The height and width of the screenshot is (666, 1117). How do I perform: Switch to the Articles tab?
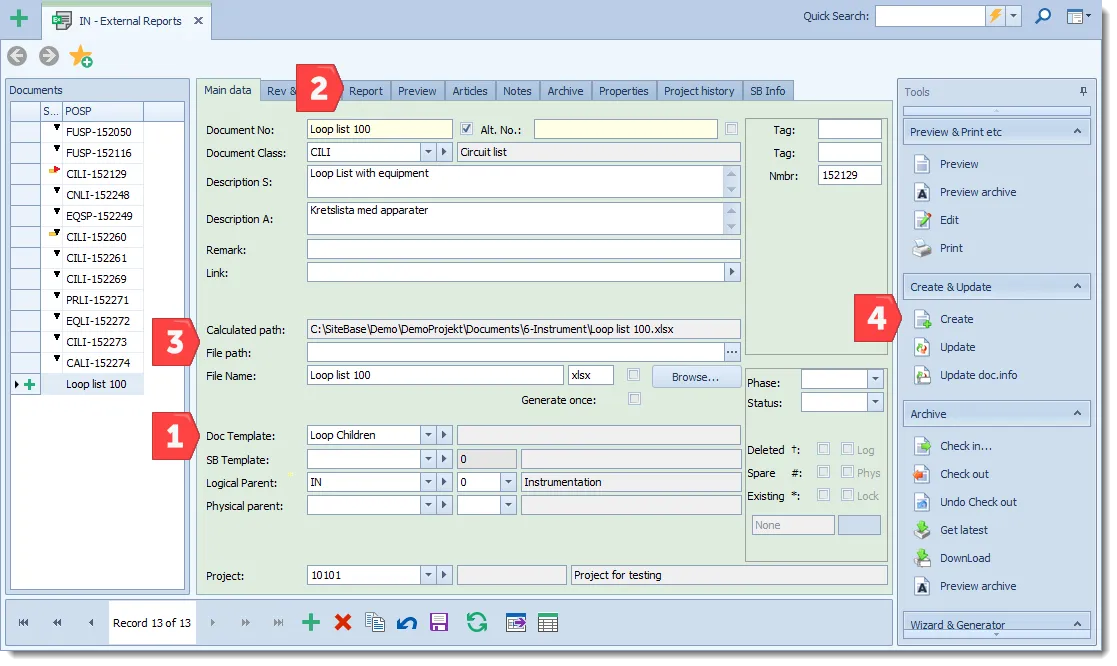pyautogui.click(x=470, y=91)
